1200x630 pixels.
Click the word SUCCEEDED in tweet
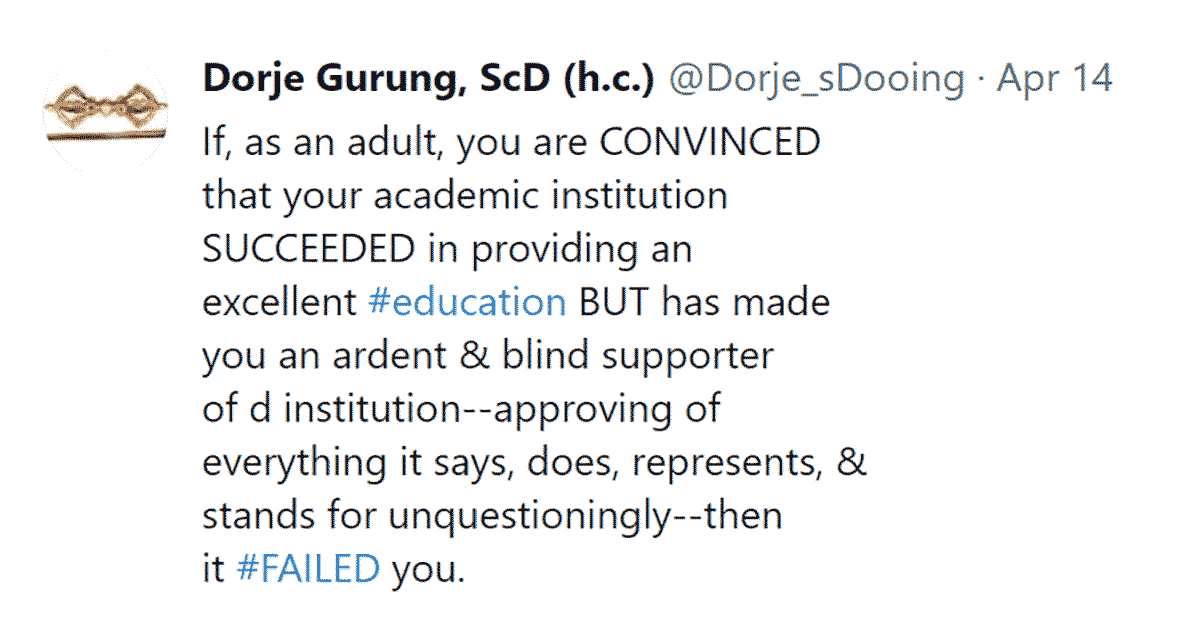(307, 249)
